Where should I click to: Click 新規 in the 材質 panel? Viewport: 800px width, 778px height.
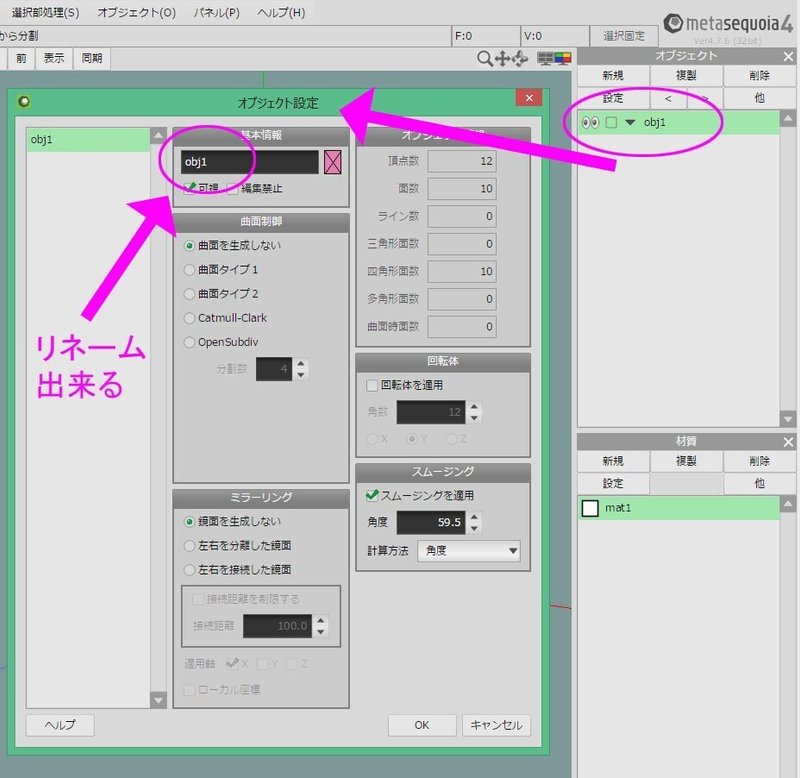[613, 461]
